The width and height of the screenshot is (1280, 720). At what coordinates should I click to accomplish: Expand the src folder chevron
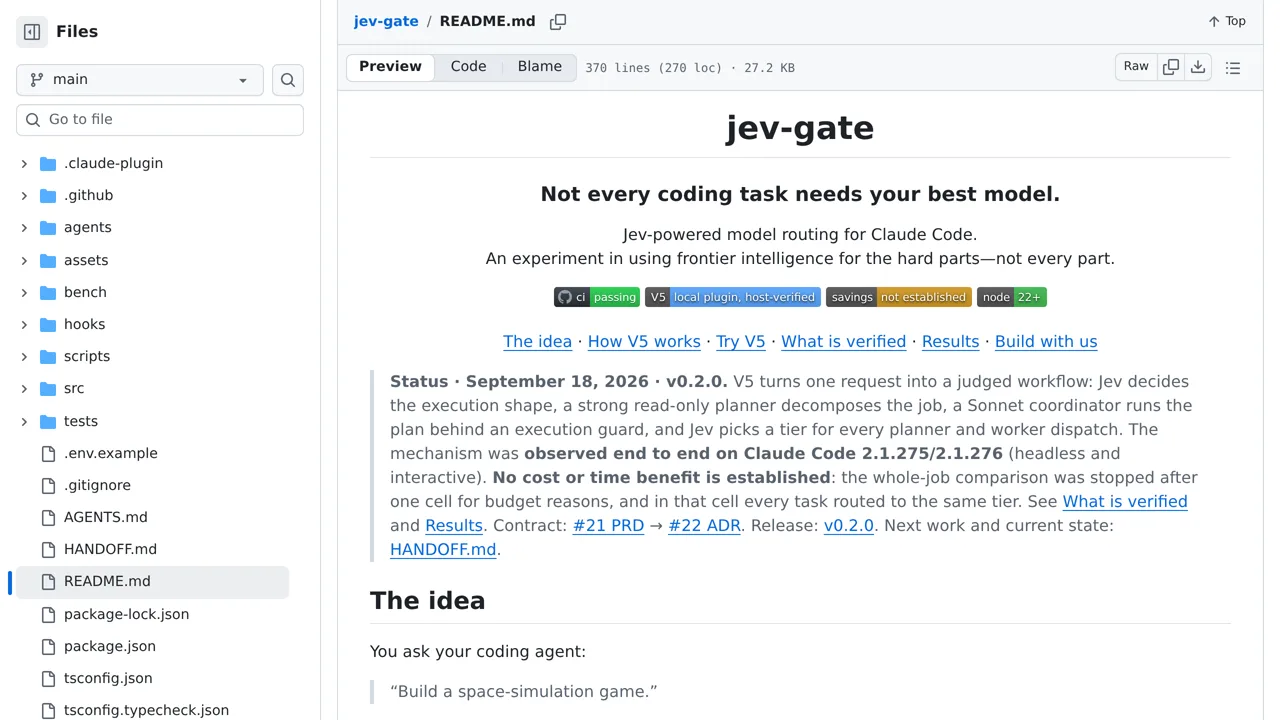point(24,389)
